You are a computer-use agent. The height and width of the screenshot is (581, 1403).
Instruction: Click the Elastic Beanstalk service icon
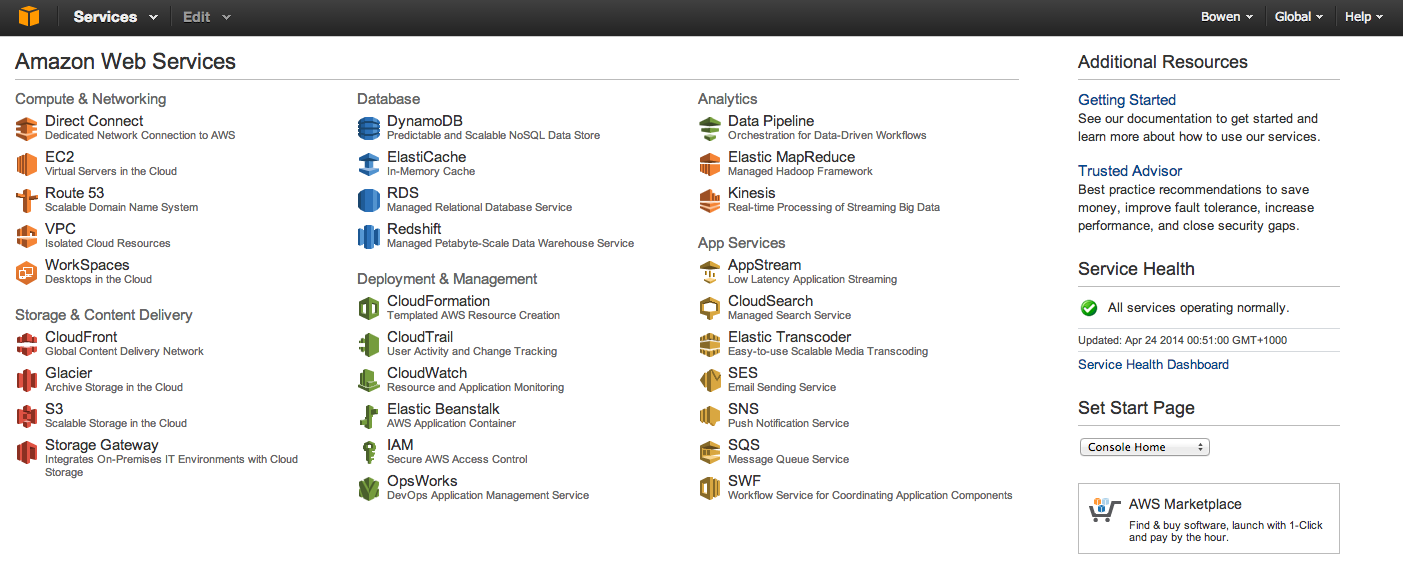click(369, 416)
